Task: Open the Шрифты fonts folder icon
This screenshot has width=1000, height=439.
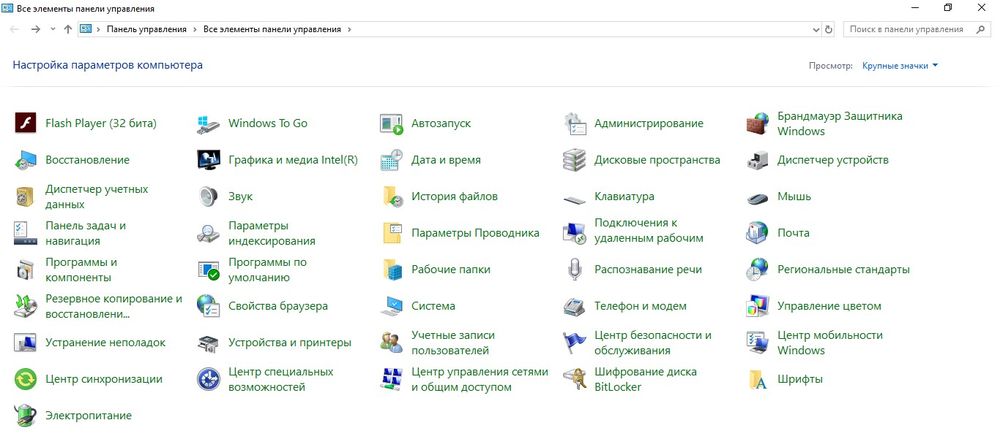Action: [758, 379]
